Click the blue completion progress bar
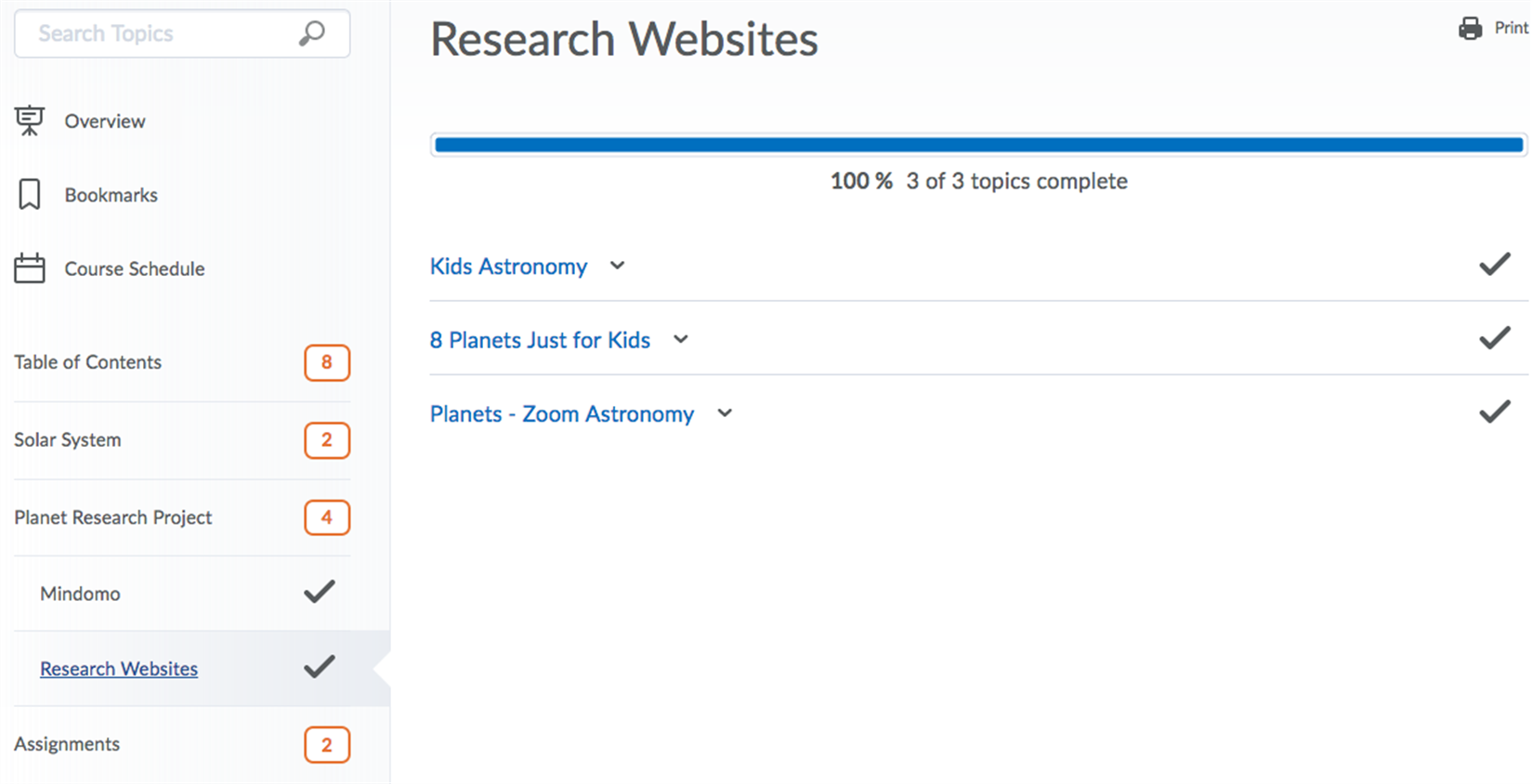Image resolution: width=1532 pixels, height=784 pixels. point(979,145)
